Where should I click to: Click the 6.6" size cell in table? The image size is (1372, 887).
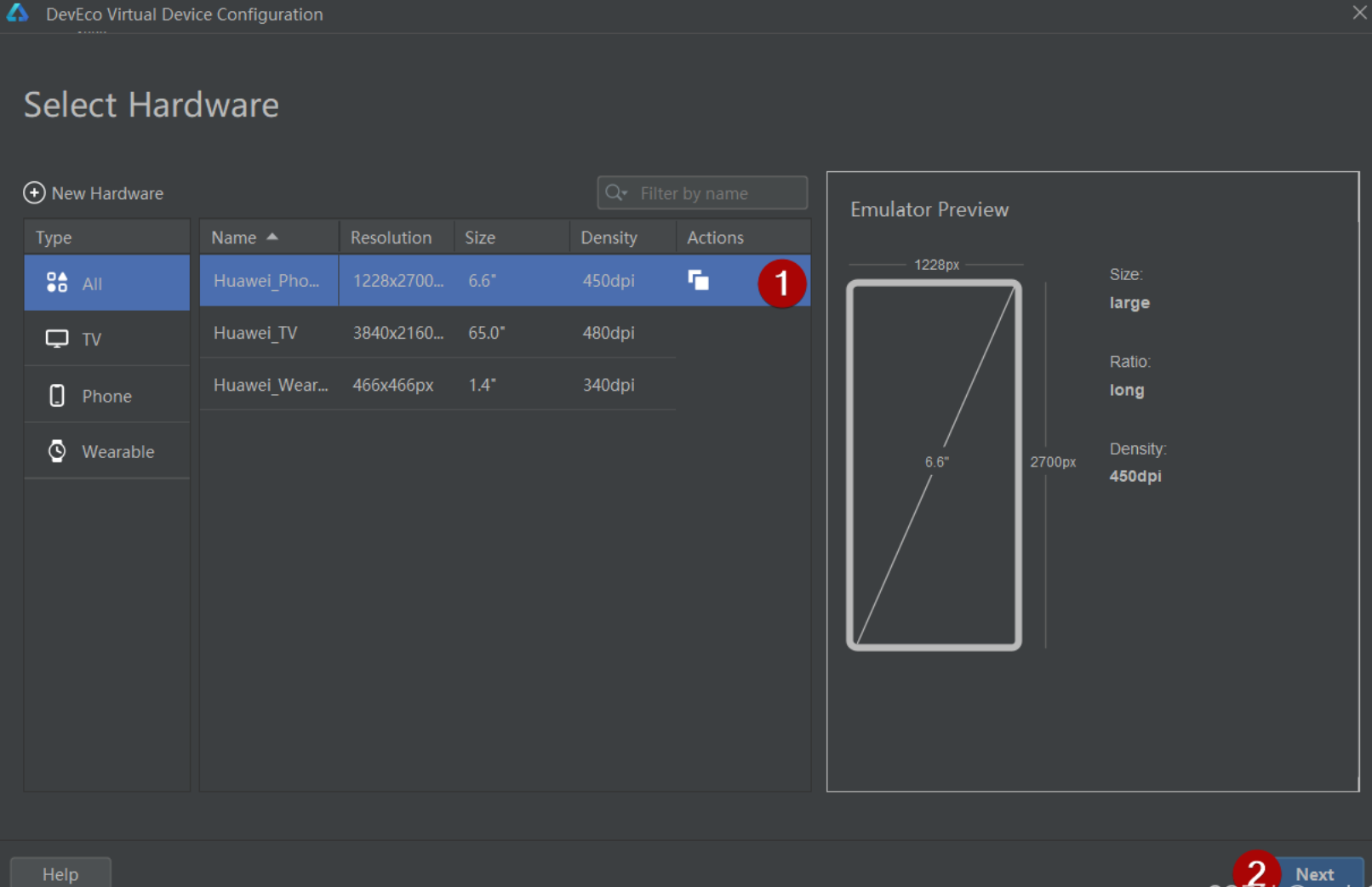point(482,280)
